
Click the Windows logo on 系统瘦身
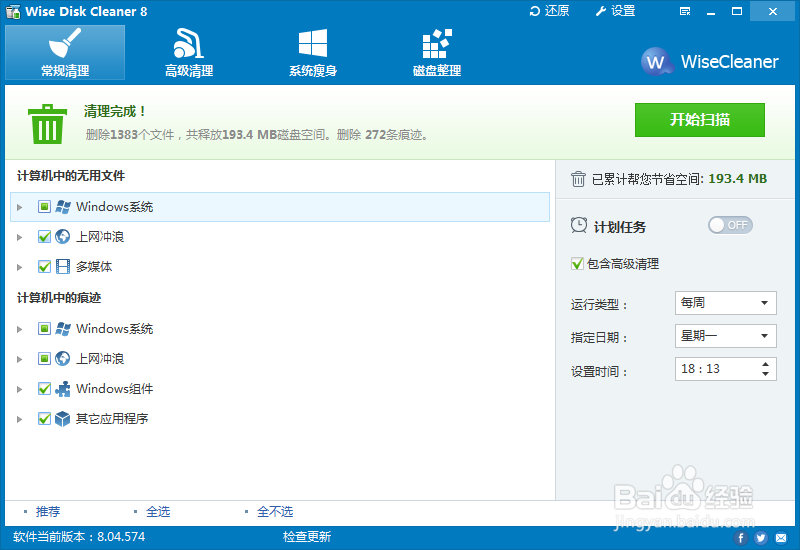click(313, 43)
